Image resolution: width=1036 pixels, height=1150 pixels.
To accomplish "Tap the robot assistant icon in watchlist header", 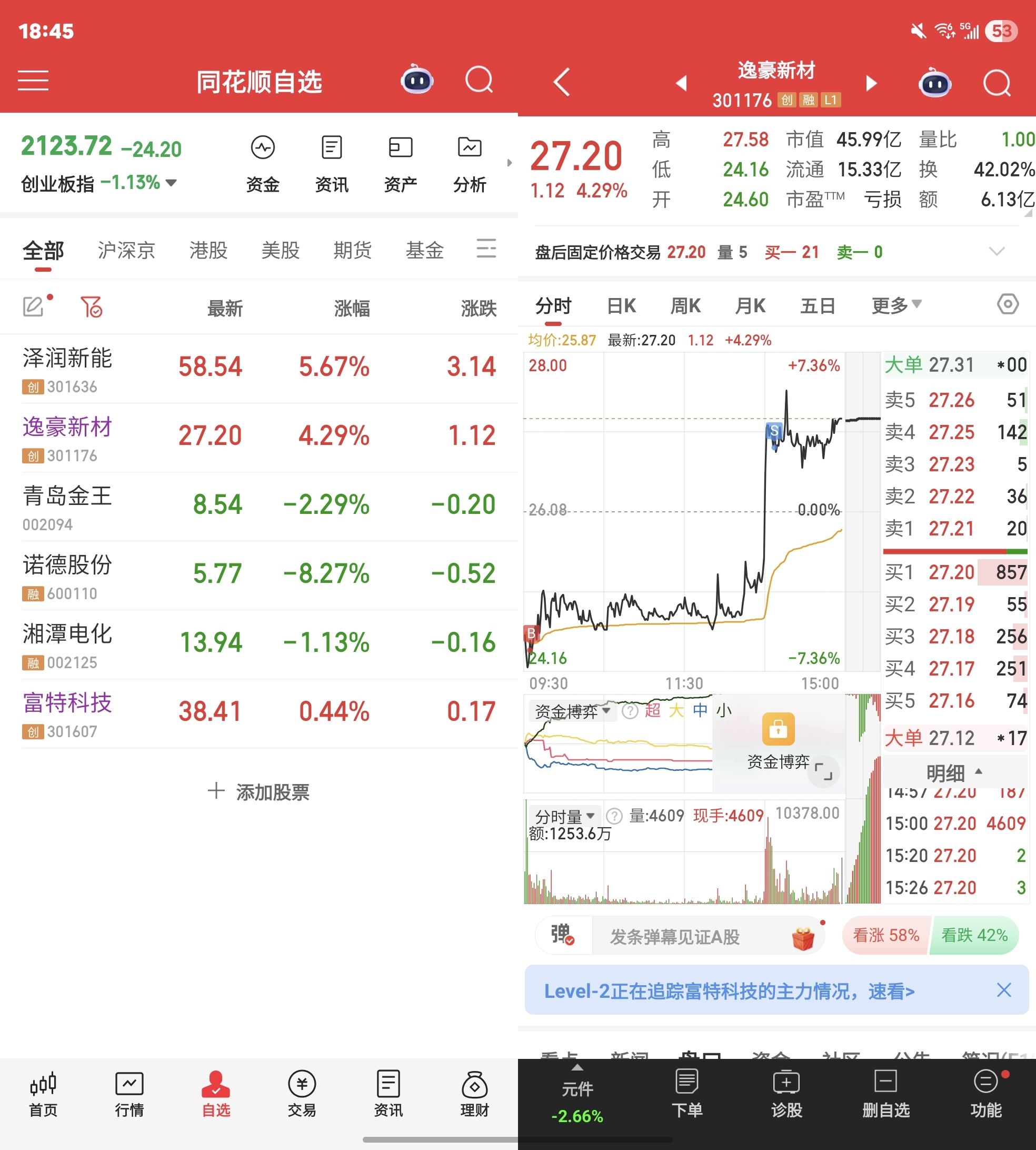I will 417,80.
